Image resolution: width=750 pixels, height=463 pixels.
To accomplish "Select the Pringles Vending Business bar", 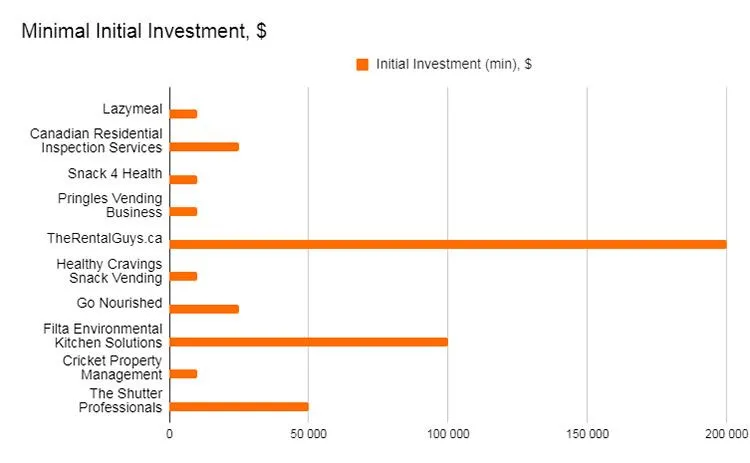I will click(183, 212).
